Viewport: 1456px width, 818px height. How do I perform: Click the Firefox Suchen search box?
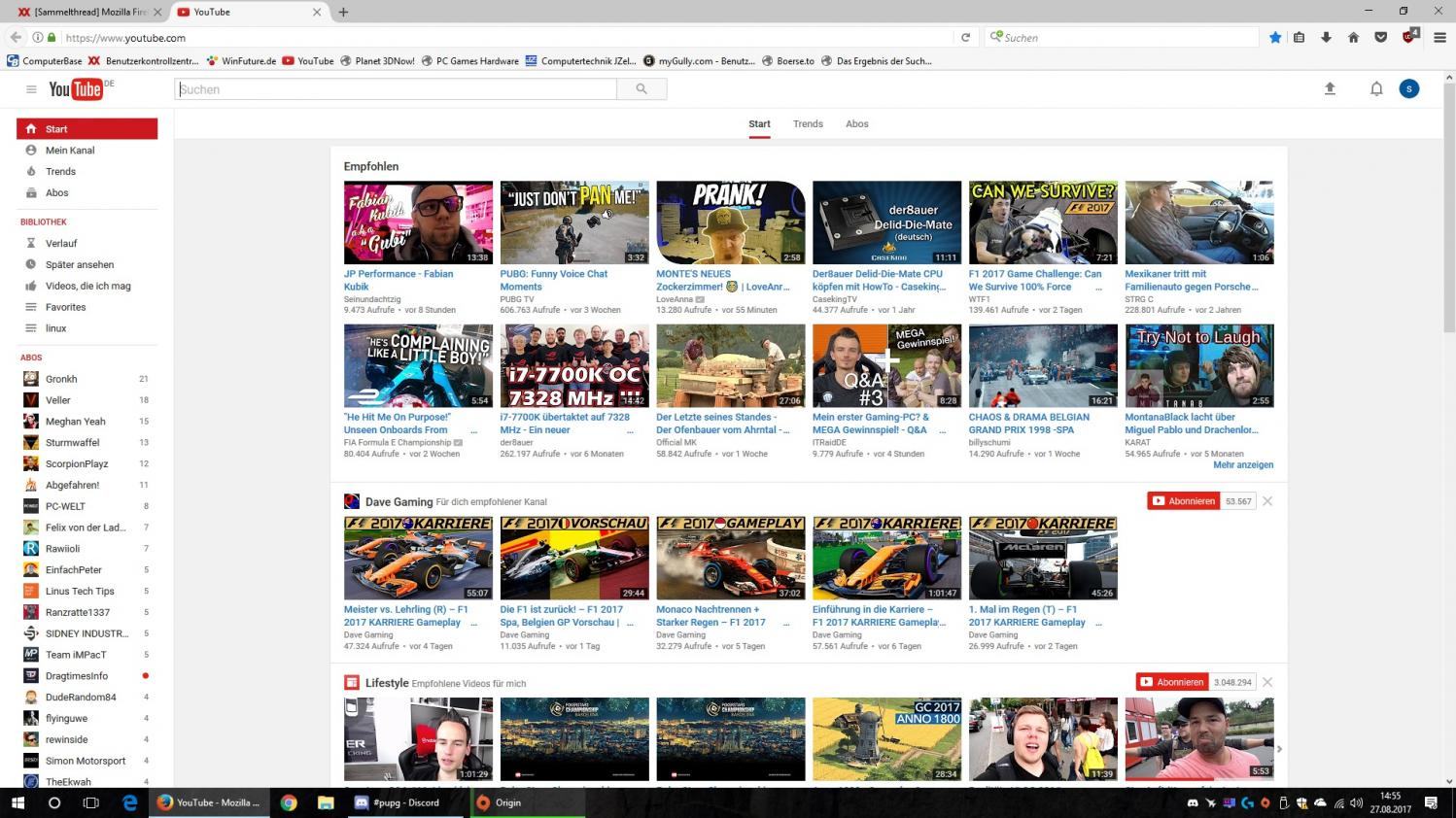[x=1123, y=38]
